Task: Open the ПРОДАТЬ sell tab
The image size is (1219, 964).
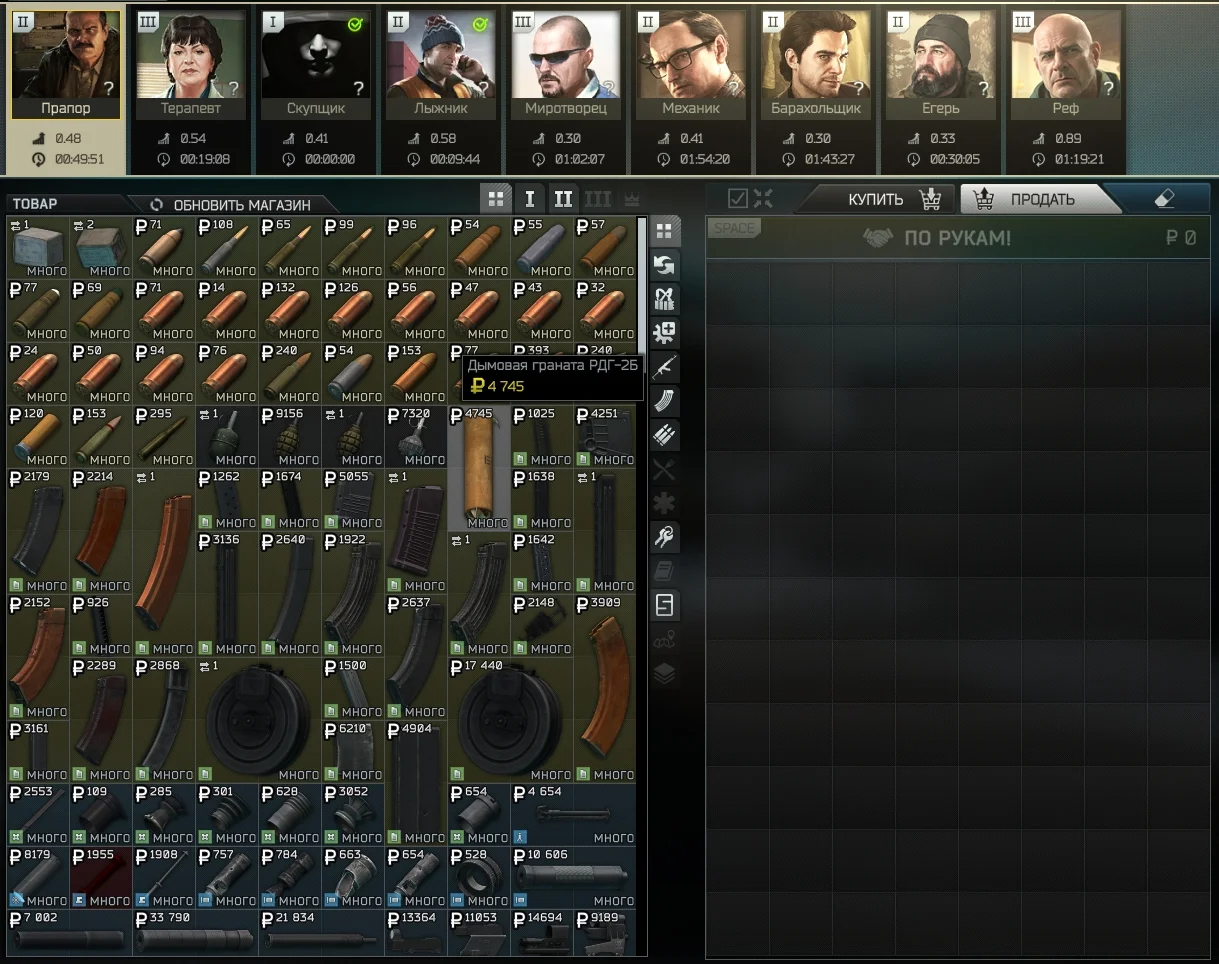Action: 1042,199
